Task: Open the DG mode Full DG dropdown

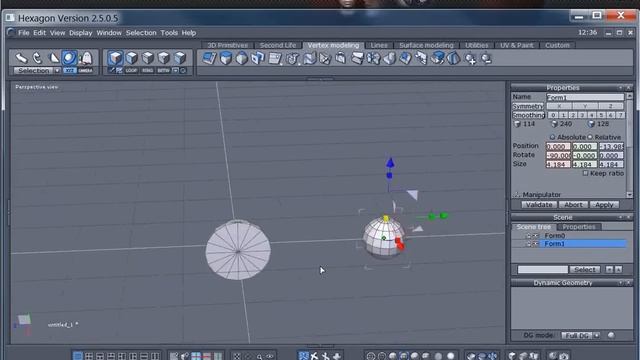Action: tap(597, 336)
